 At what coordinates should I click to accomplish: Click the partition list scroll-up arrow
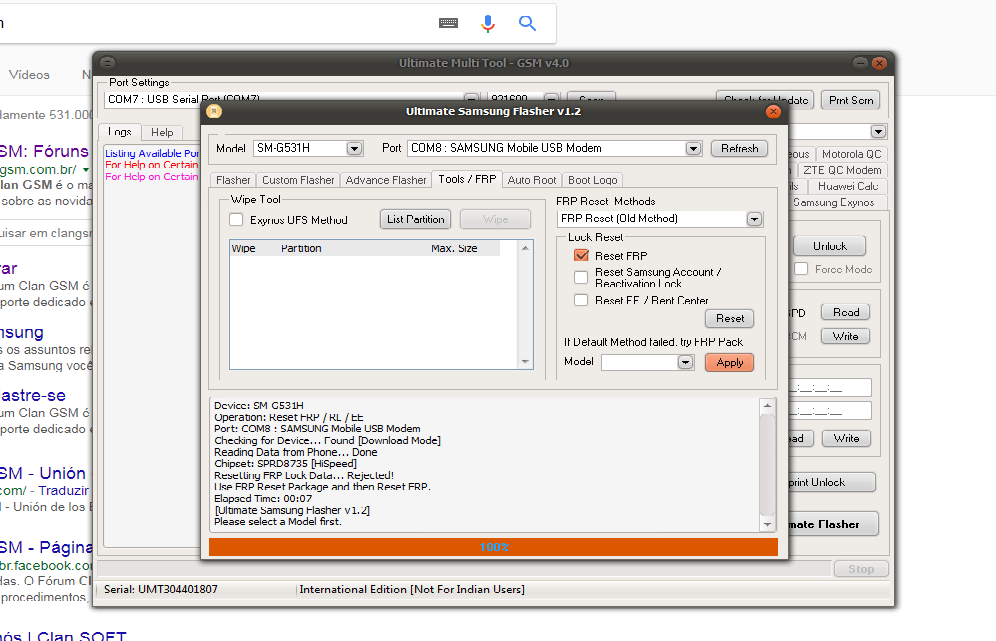click(525, 248)
